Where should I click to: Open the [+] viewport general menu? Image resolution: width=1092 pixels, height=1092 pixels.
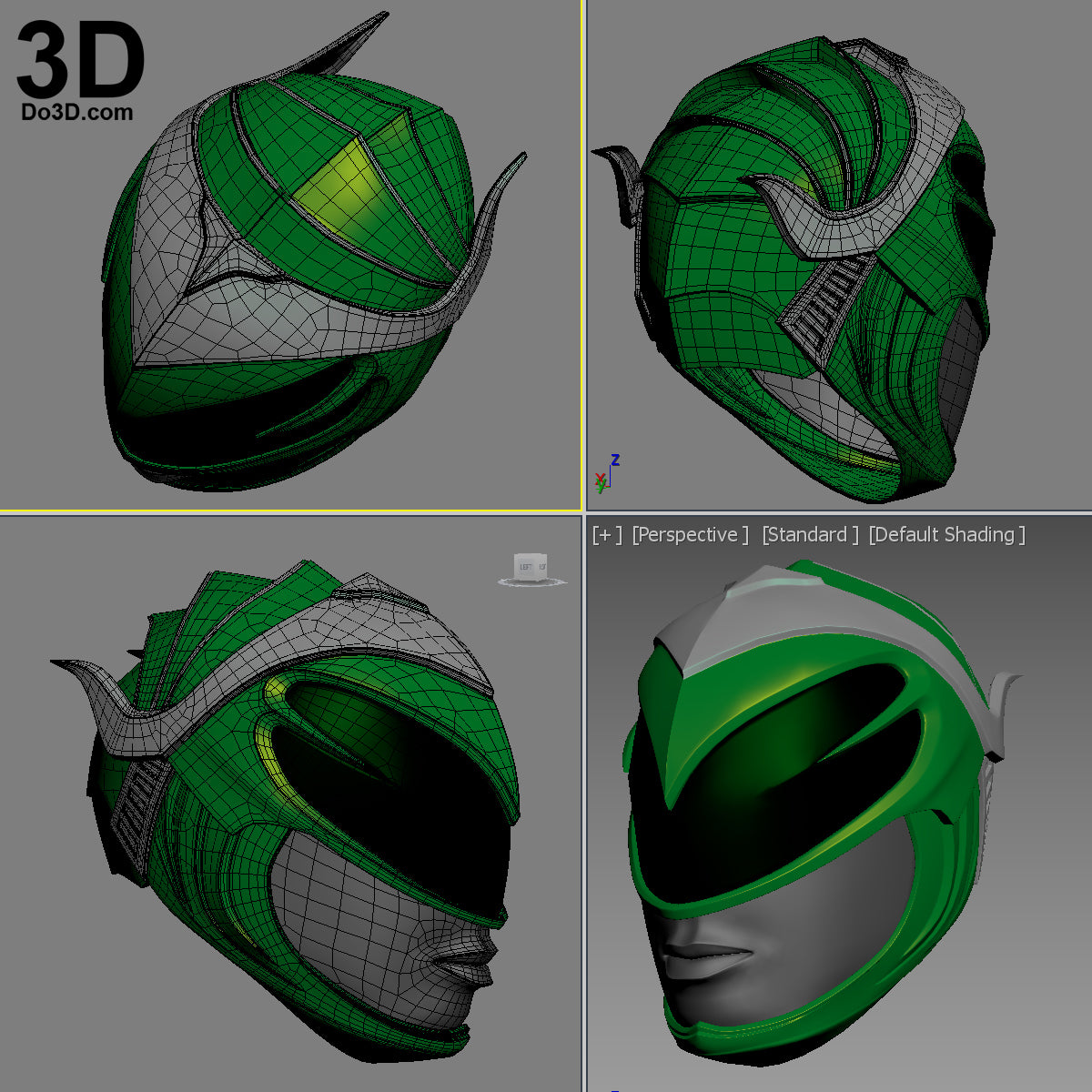coord(606,535)
